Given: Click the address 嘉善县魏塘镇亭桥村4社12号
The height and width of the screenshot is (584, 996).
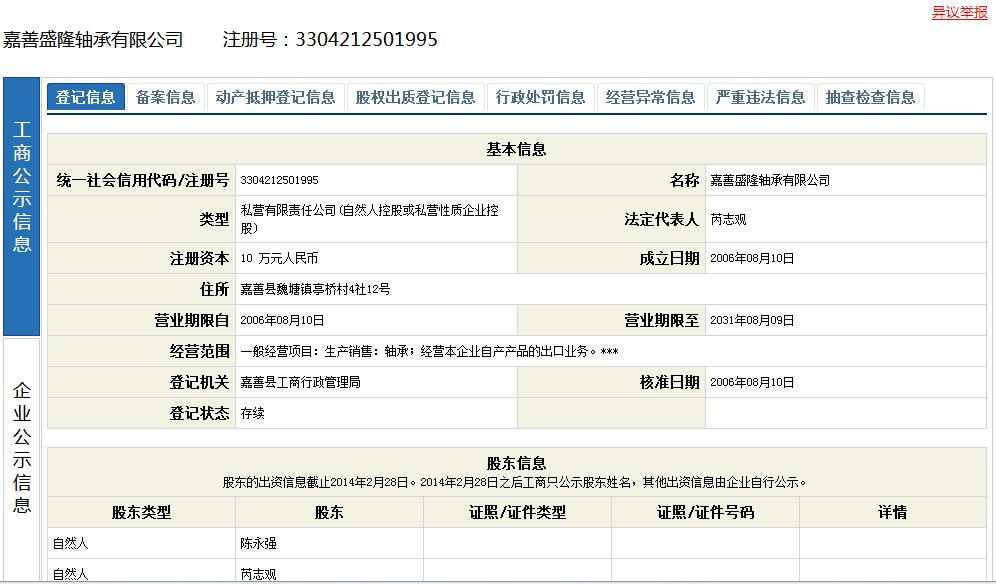Looking at the screenshot, I should pos(315,290).
